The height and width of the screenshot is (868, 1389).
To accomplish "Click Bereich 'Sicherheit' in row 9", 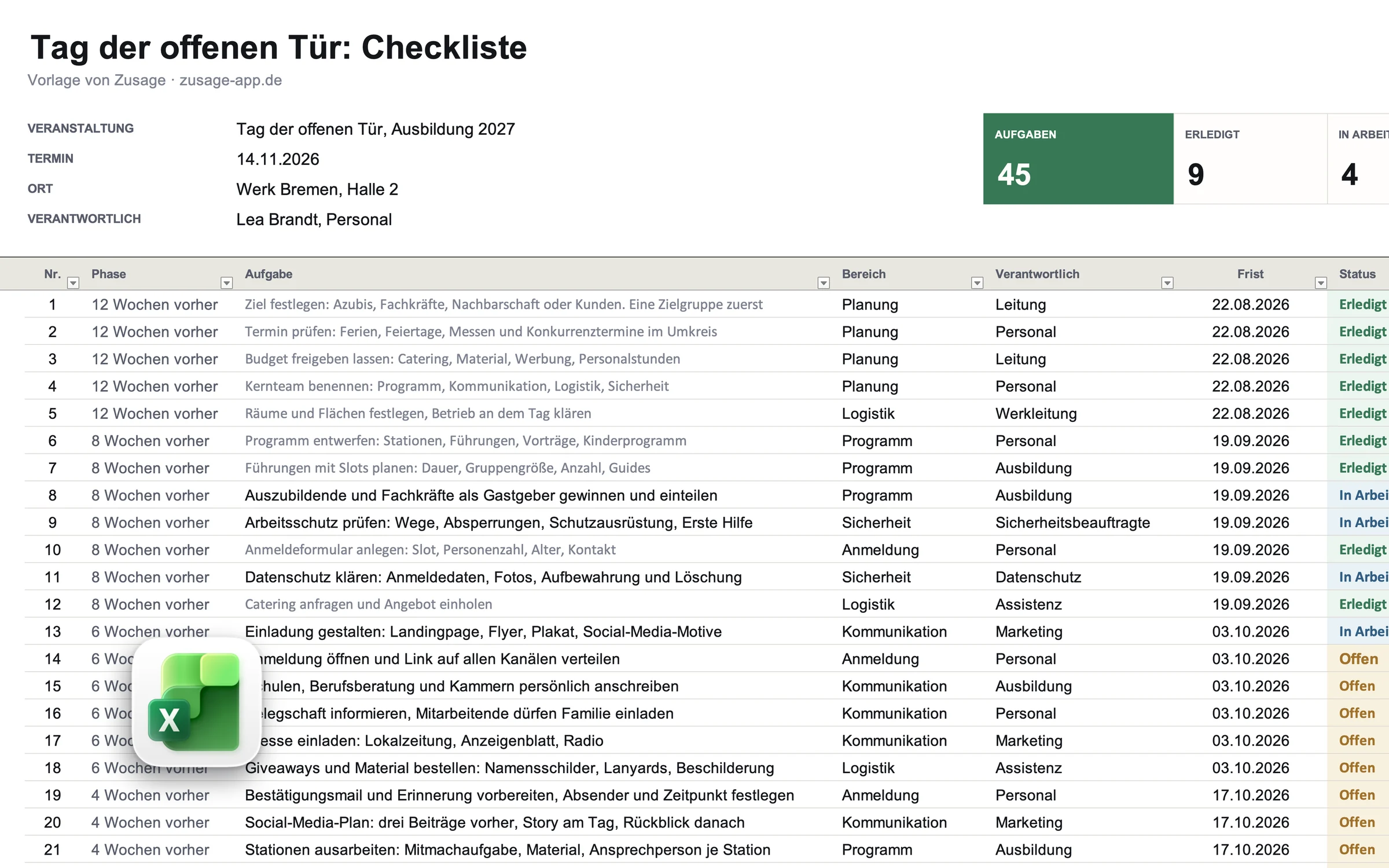I will click(x=876, y=523).
